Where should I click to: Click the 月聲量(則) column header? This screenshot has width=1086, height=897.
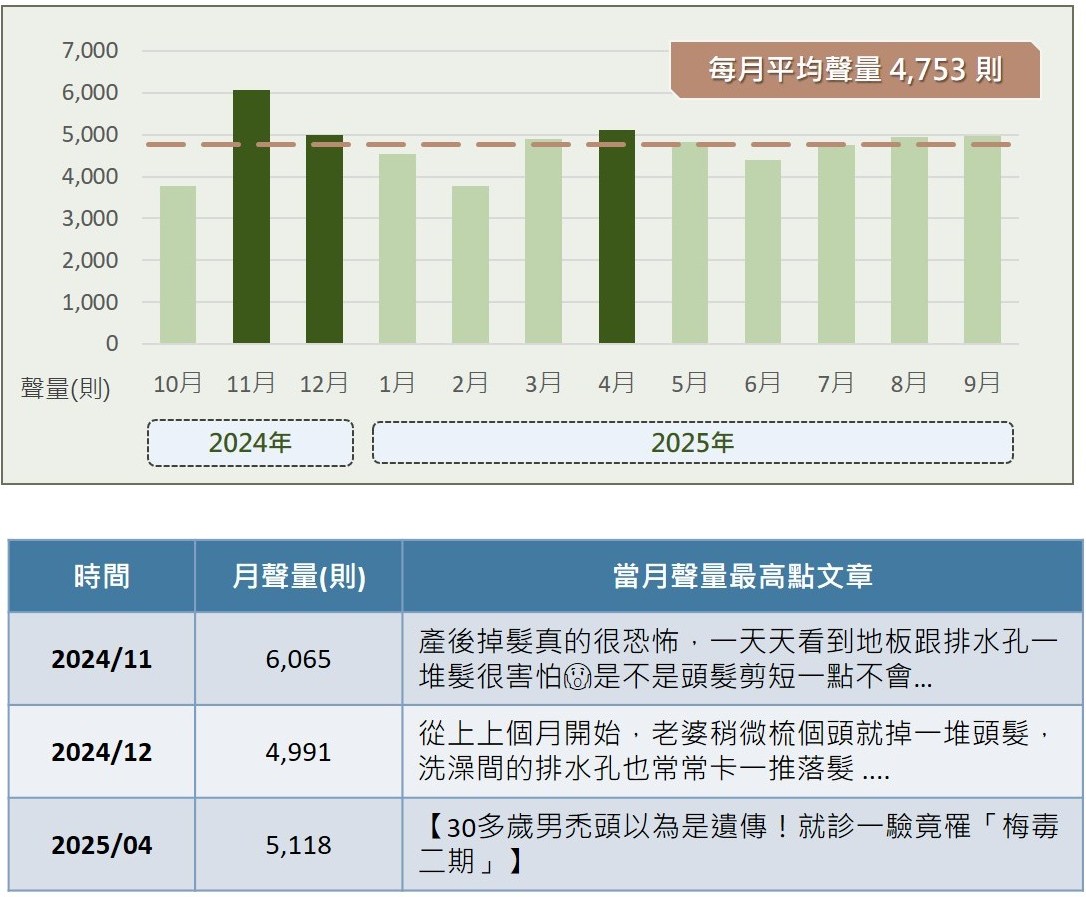(298, 576)
